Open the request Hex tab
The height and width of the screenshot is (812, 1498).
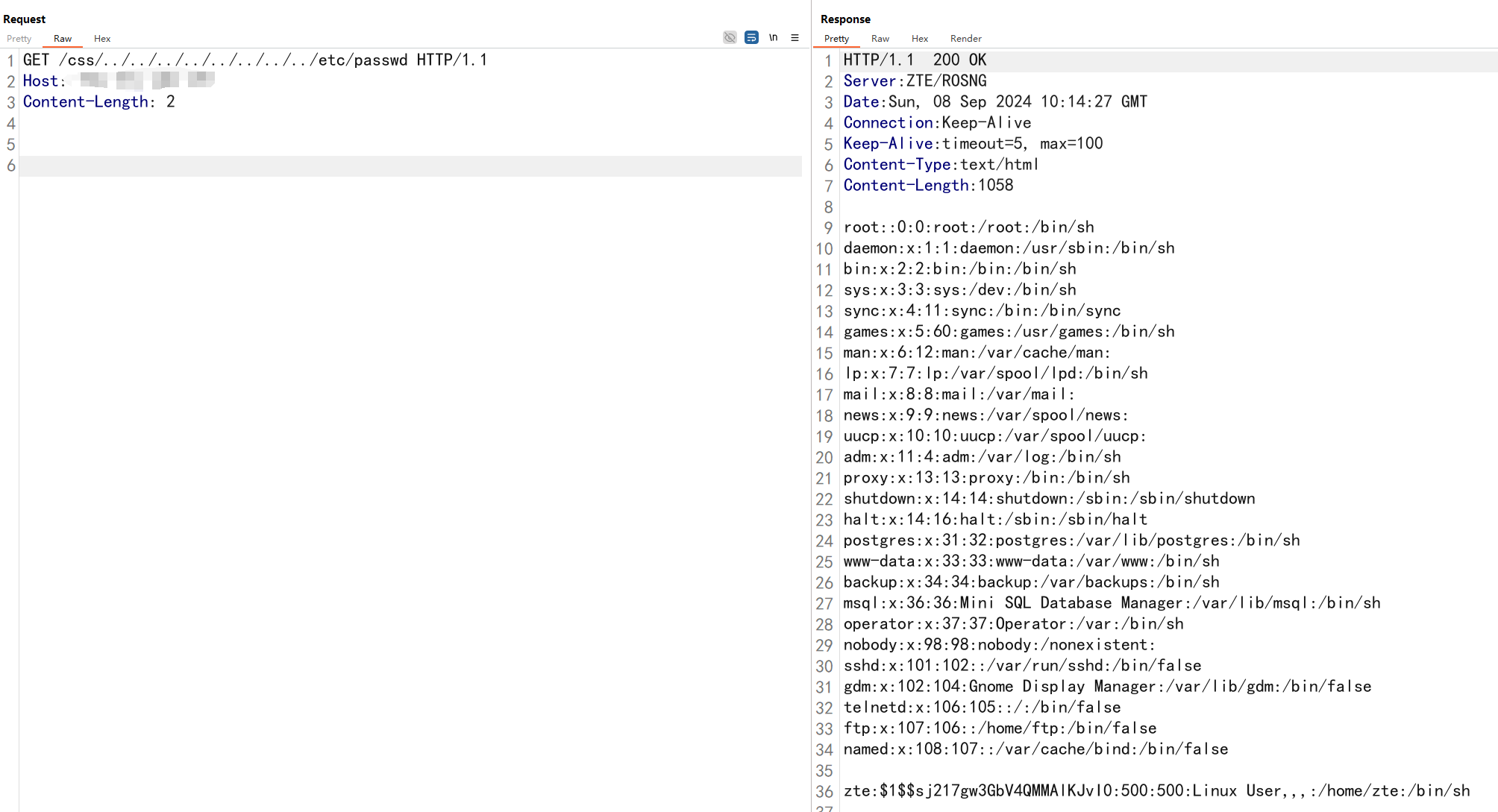pyautogui.click(x=102, y=39)
